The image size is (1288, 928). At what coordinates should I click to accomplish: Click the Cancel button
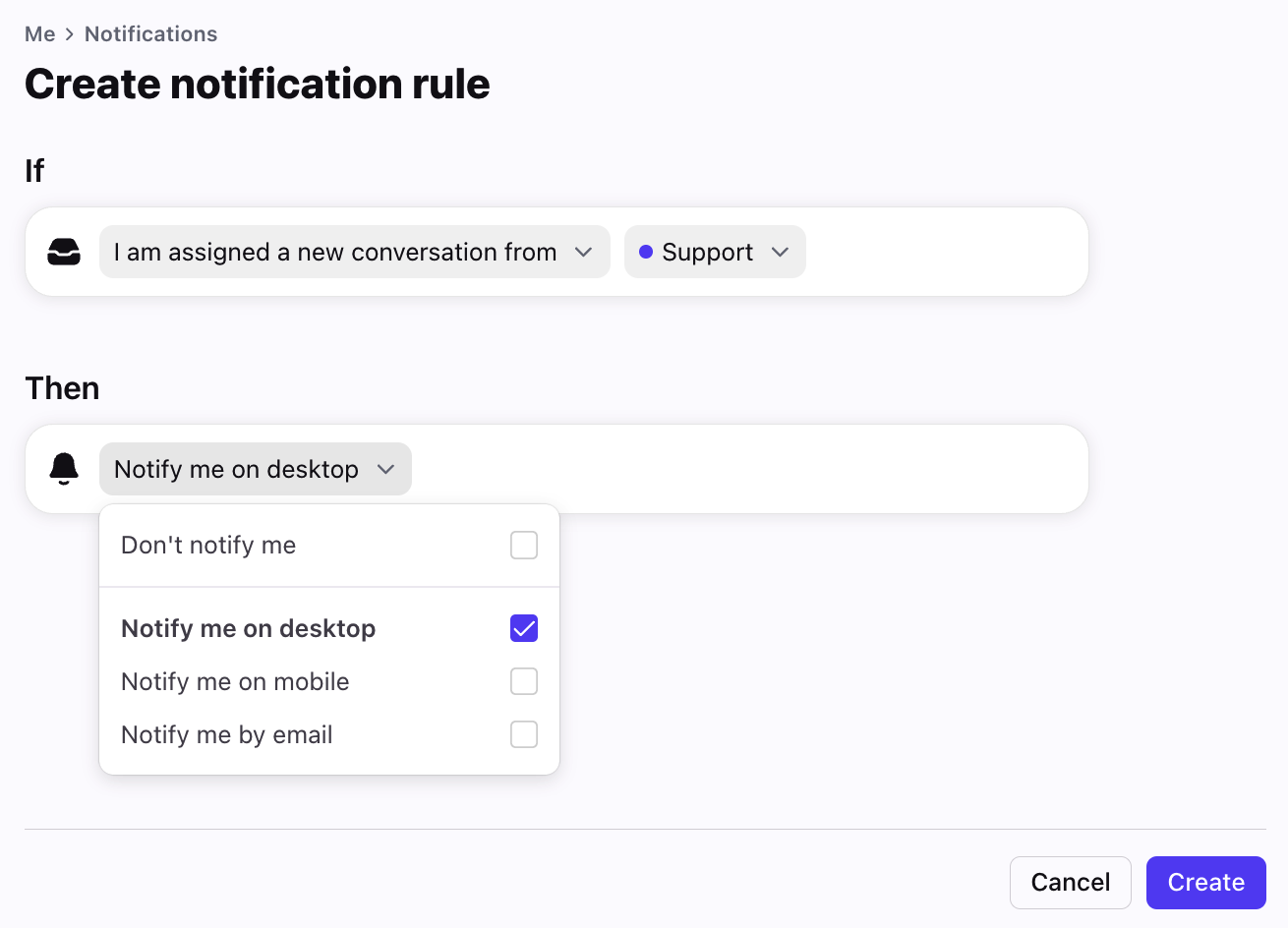pyautogui.click(x=1070, y=882)
